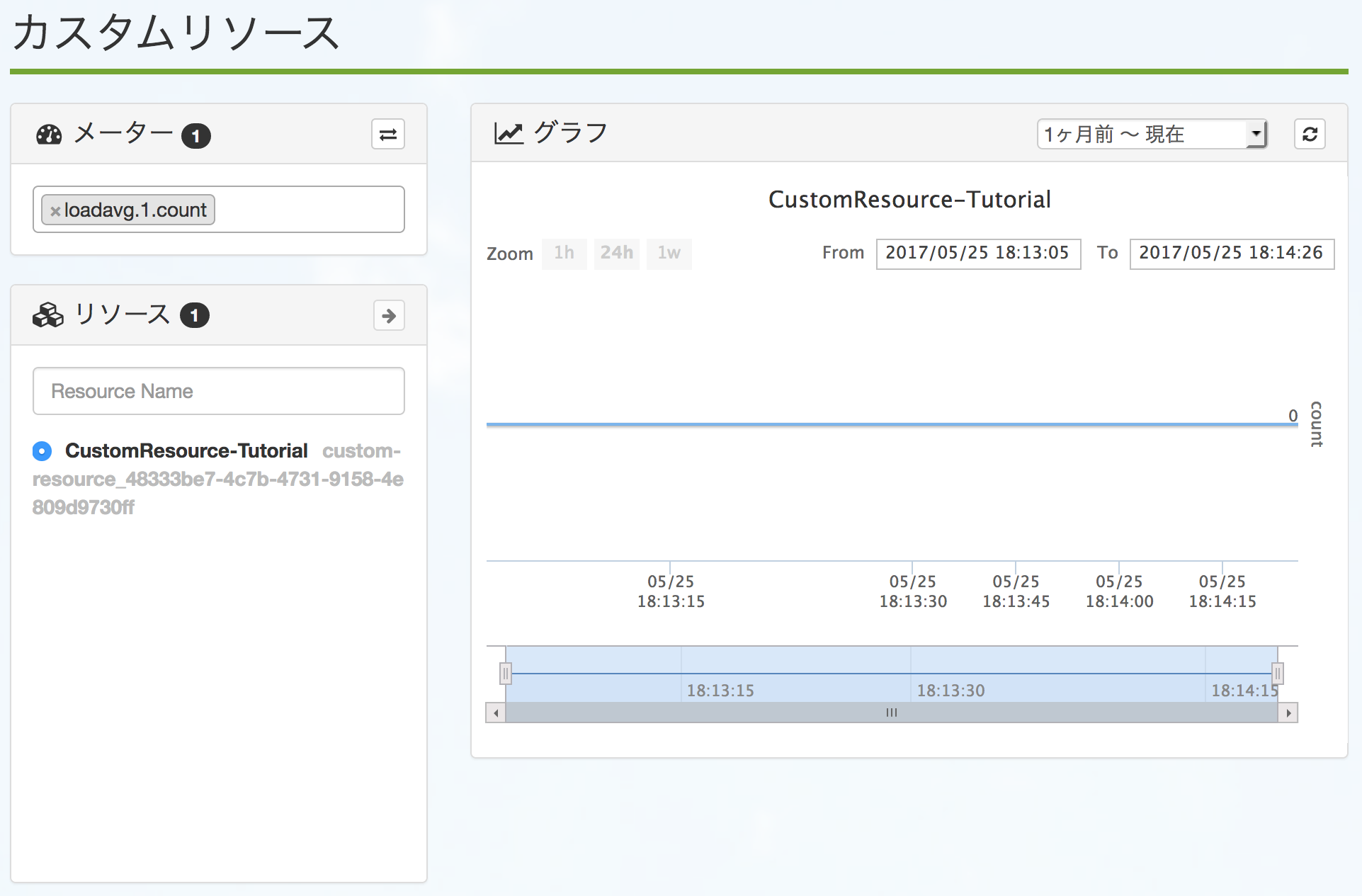This screenshot has height=896, width=1362.
Task: Click the 05/25 18:13:15 axis label
Action: click(671, 591)
